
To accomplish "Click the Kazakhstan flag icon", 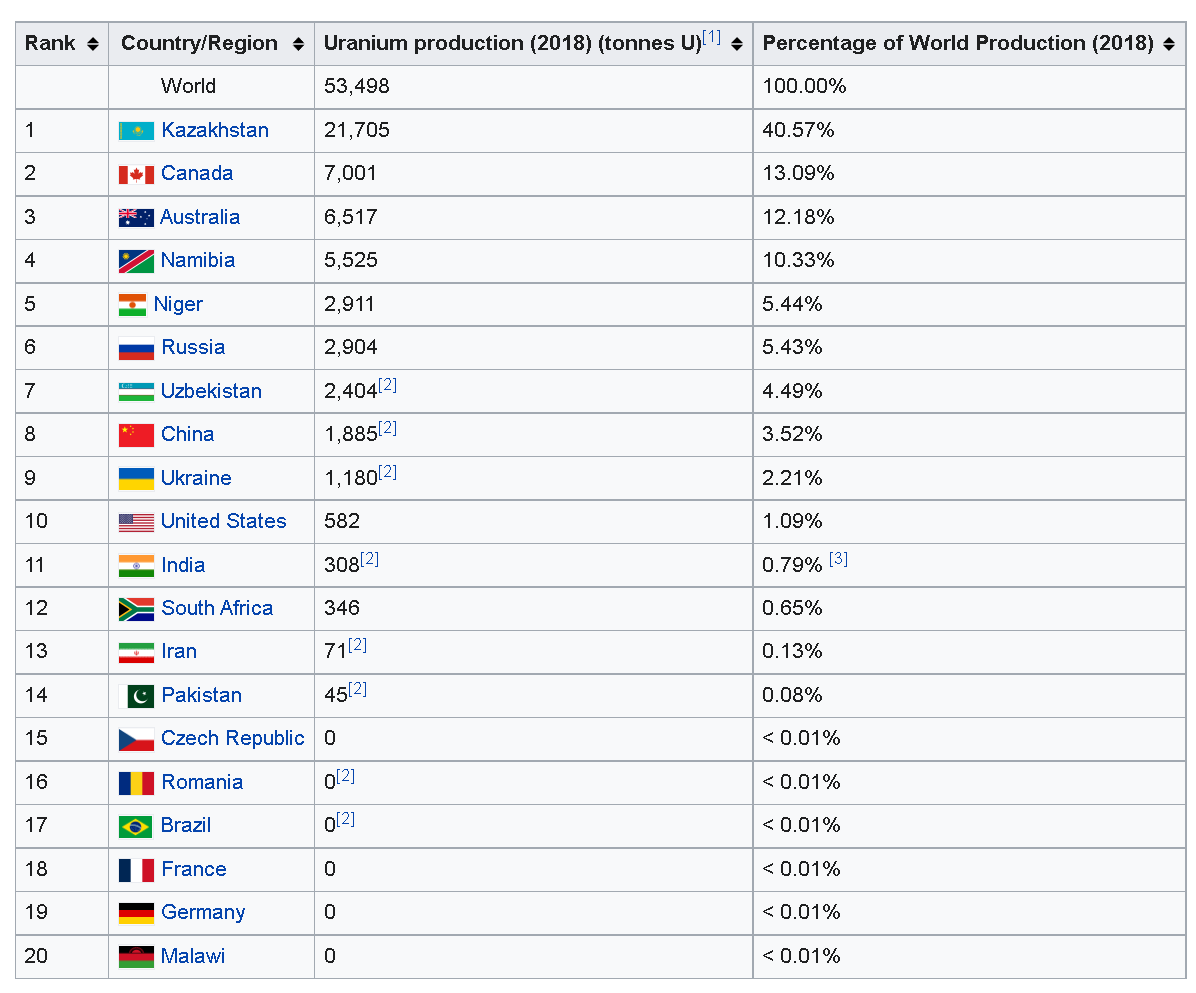I will [136, 131].
